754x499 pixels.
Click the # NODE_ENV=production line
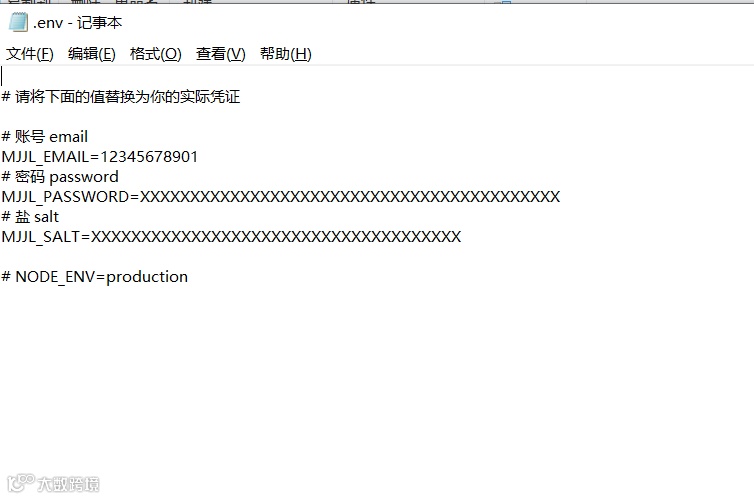point(95,277)
